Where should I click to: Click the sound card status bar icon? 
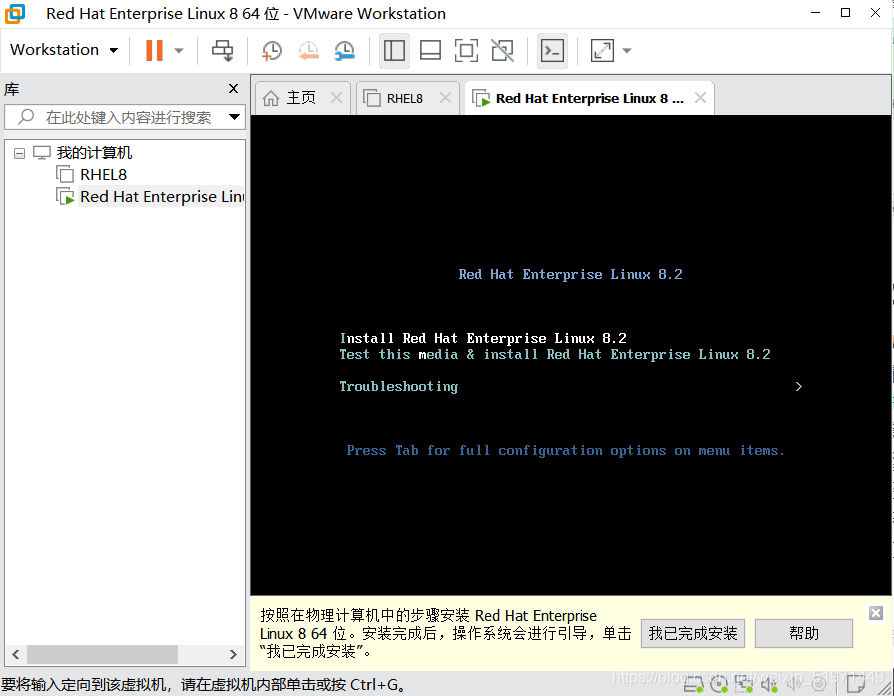[x=769, y=685]
